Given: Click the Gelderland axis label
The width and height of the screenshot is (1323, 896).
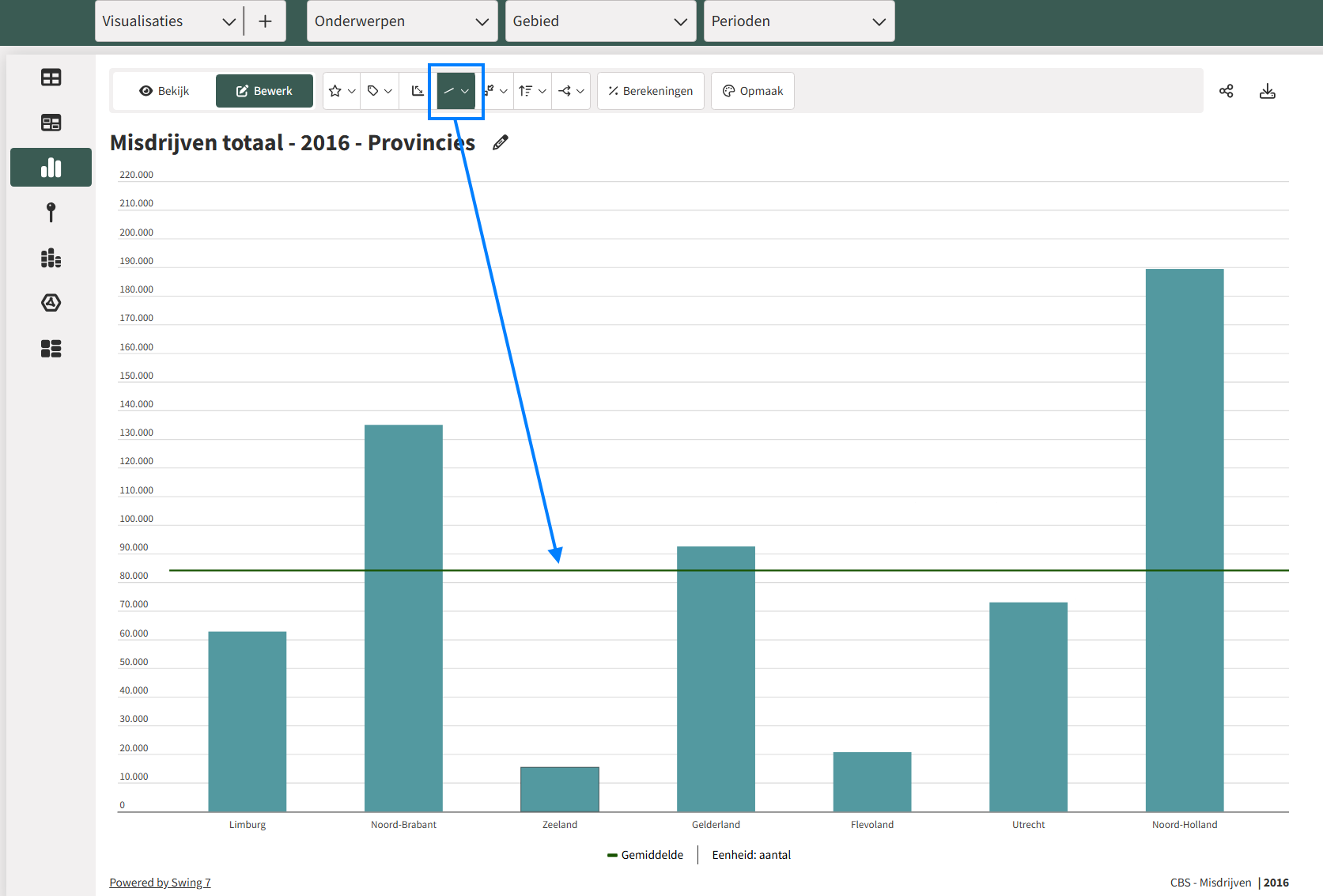Looking at the screenshot, I should 716,825.
